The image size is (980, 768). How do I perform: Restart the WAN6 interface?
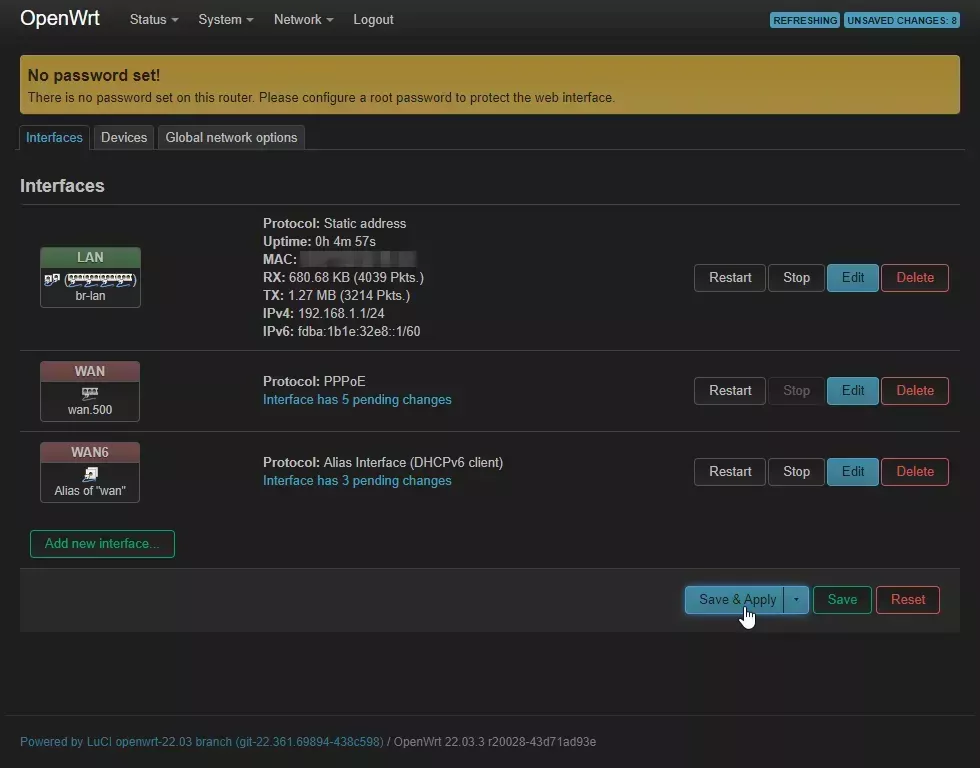click(x=730, y=472)
